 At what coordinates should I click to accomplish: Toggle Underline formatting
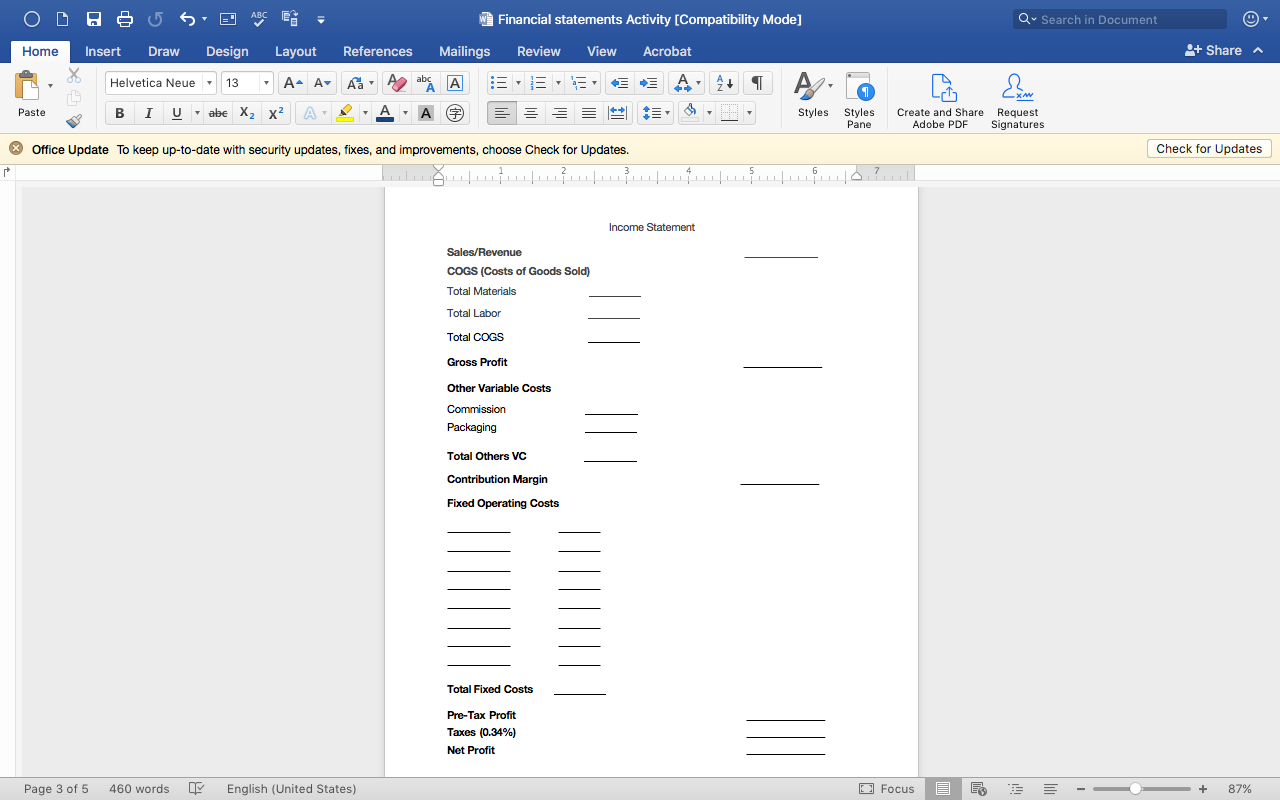tap(176, 113)
